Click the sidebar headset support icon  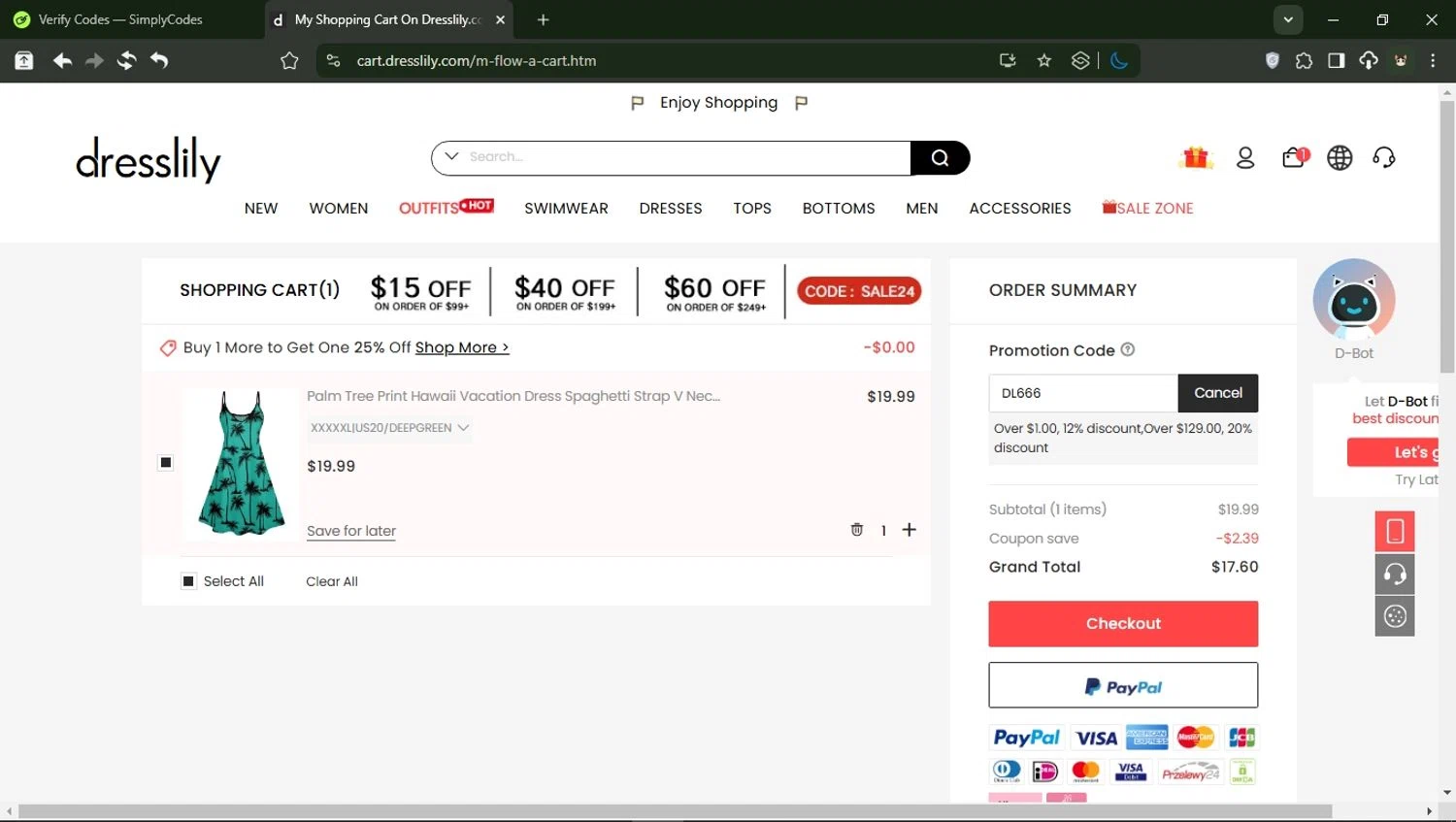1395,574
